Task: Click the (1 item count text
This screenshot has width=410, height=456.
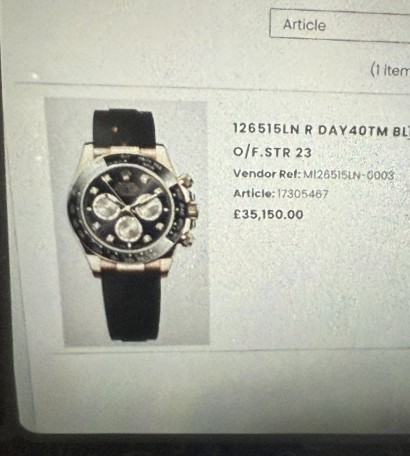Action: click(x=390, y=70)
